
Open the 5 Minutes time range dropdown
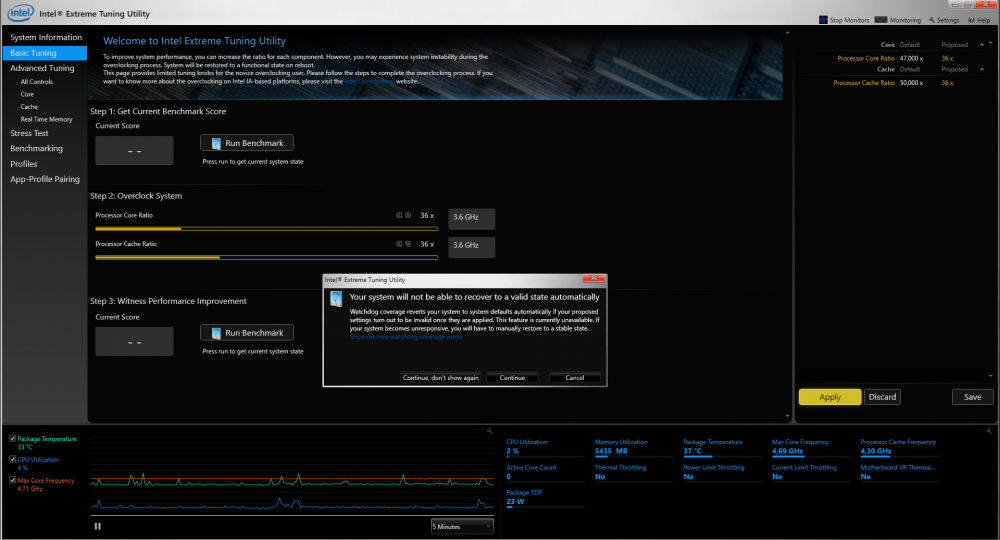(x=462, y=526)
